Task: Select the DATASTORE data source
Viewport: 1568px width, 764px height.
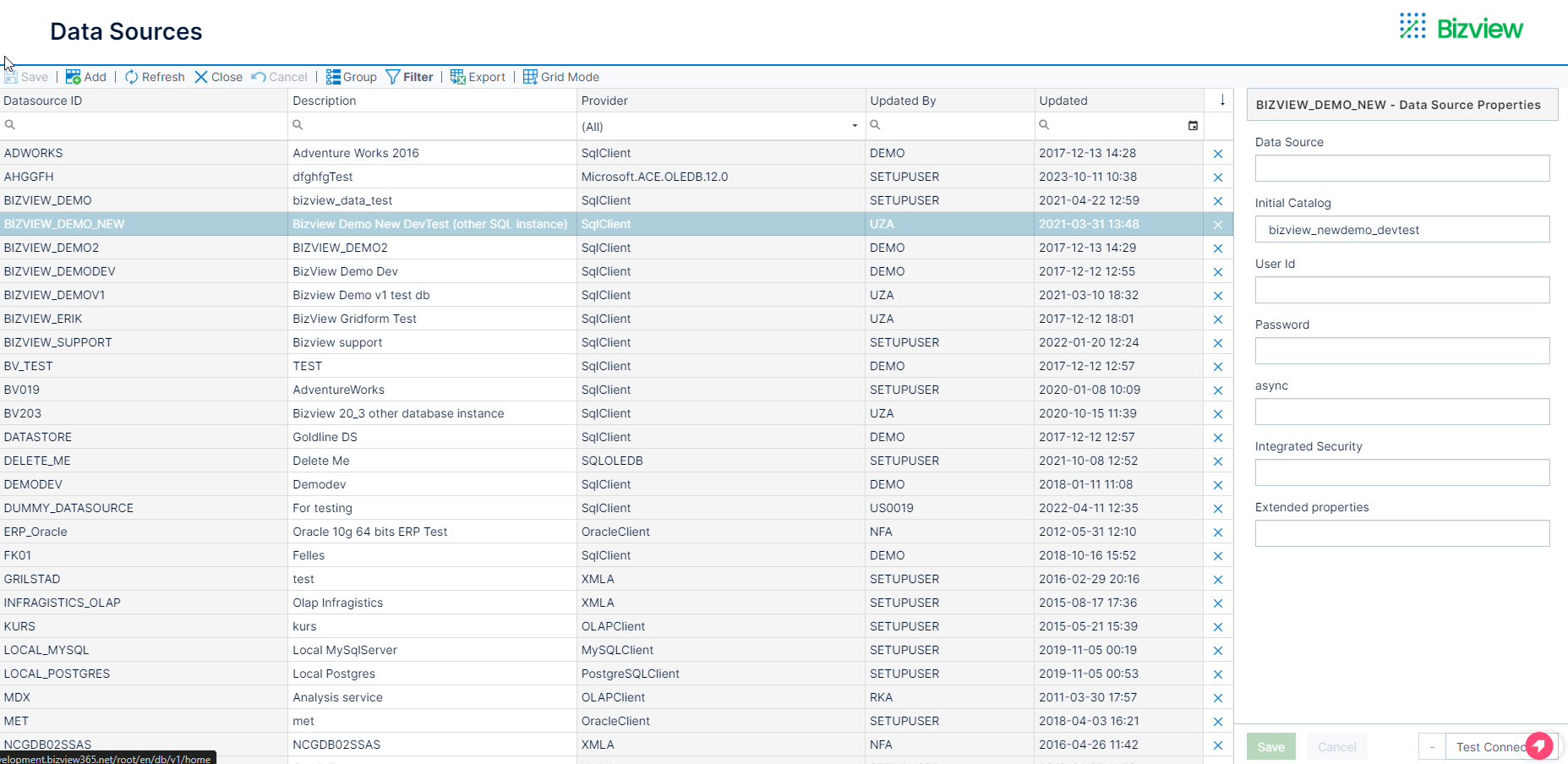Action: tap(616, 437)
